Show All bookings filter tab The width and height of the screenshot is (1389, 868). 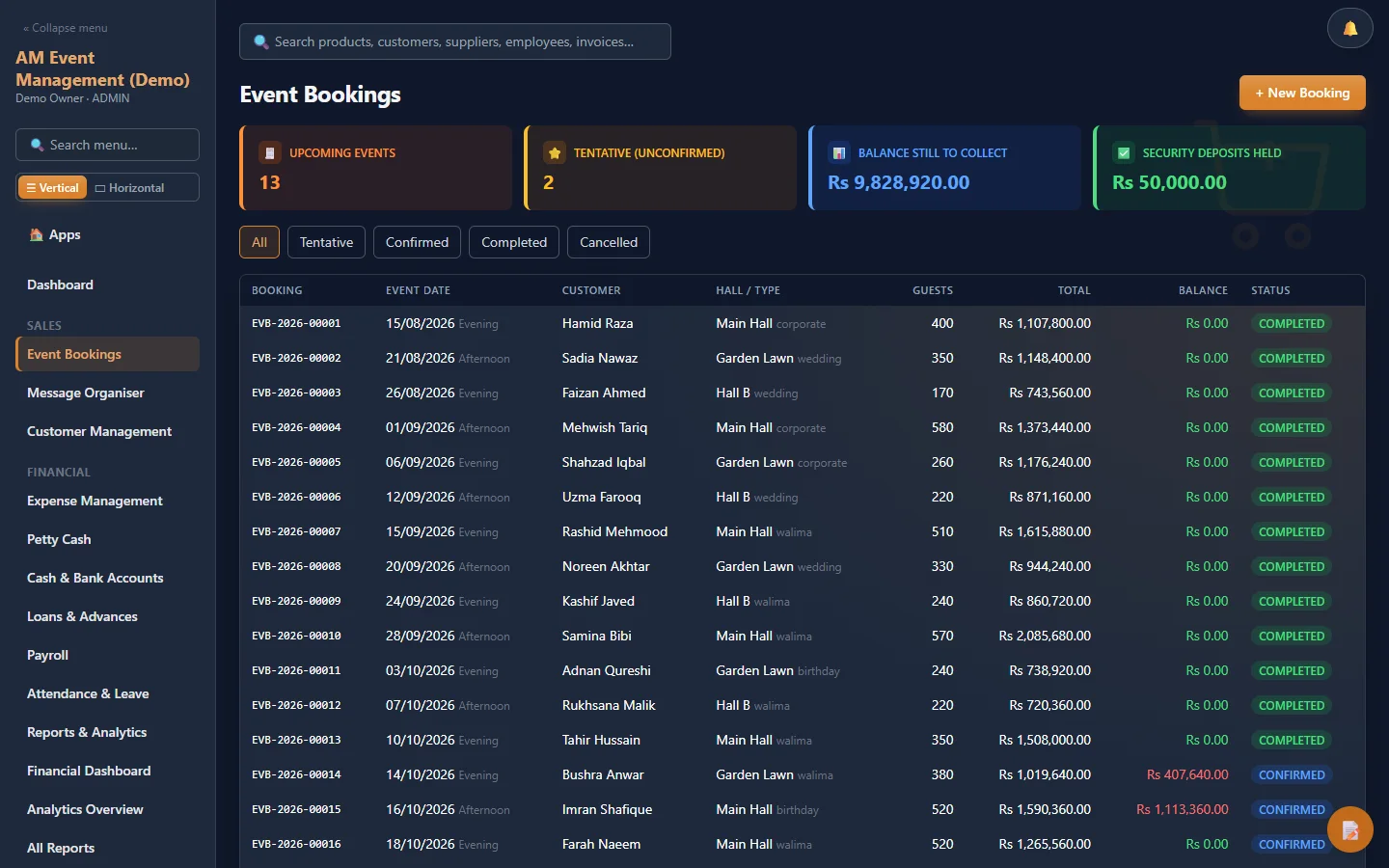[259, 242]
